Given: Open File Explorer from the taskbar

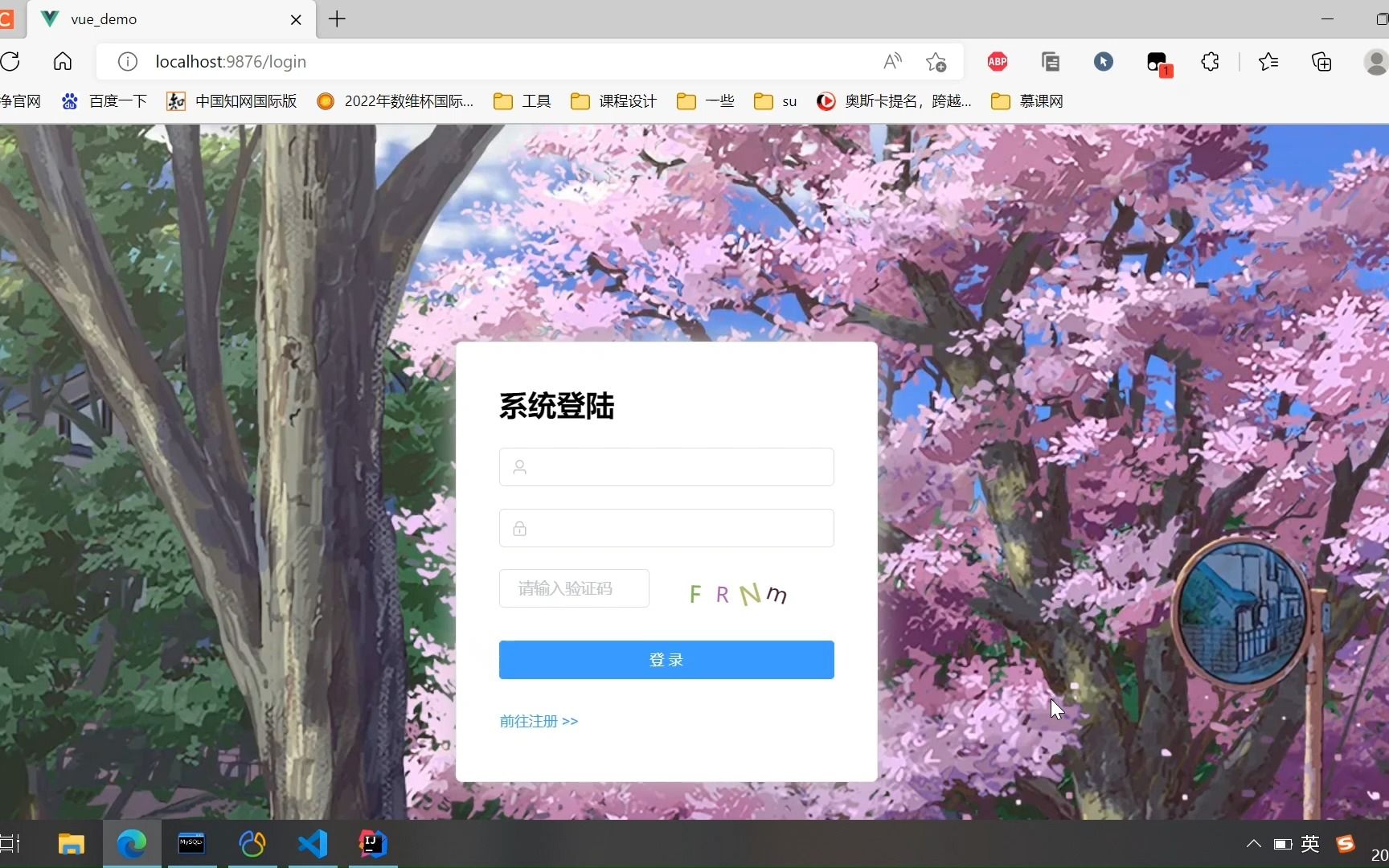Looking at the screenshot, I should pos(72,844).
